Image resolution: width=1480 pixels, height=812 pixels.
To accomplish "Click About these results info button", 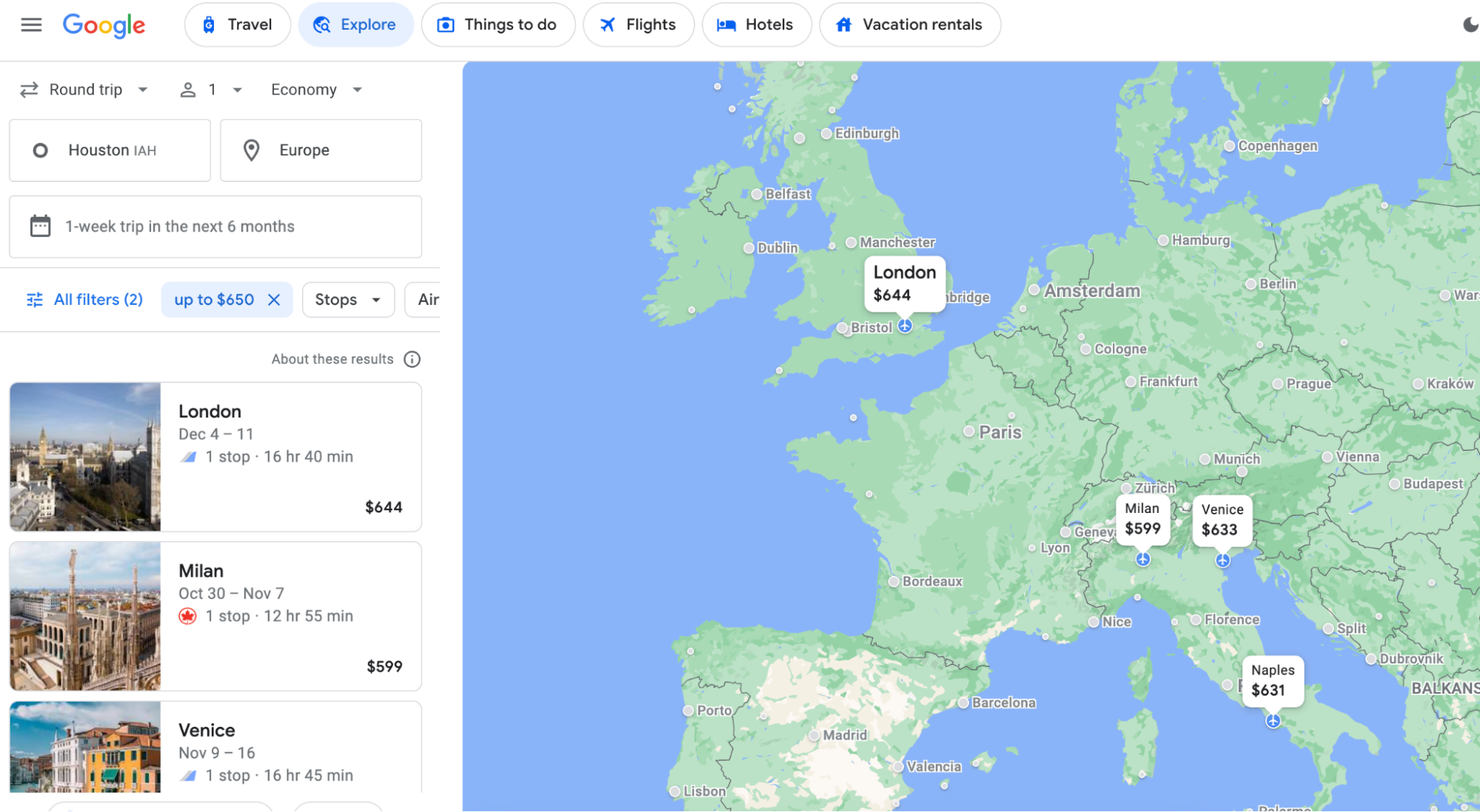I will pos(411,358).
